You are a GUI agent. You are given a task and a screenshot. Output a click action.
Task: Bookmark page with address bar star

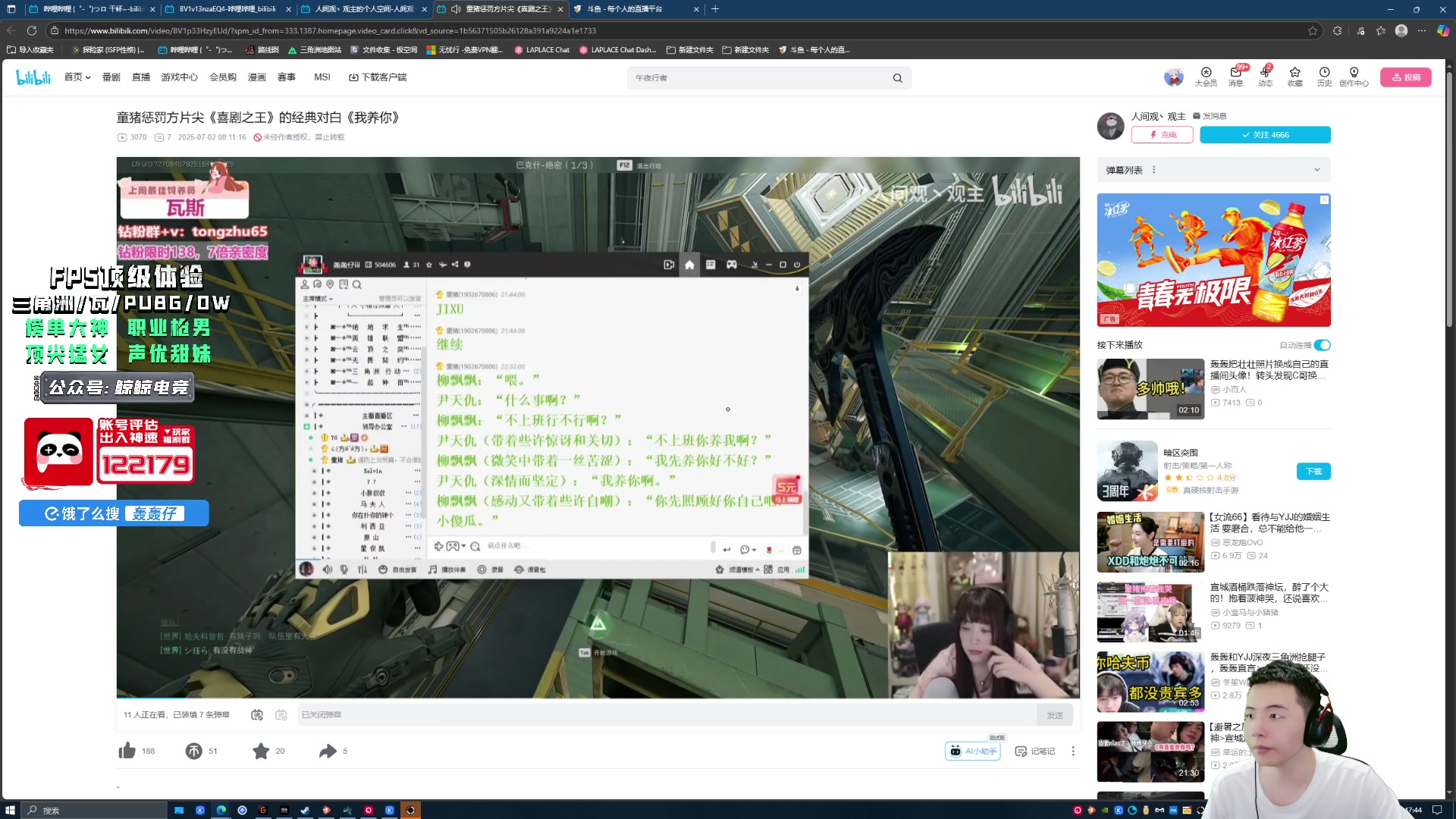point(1313,30)
